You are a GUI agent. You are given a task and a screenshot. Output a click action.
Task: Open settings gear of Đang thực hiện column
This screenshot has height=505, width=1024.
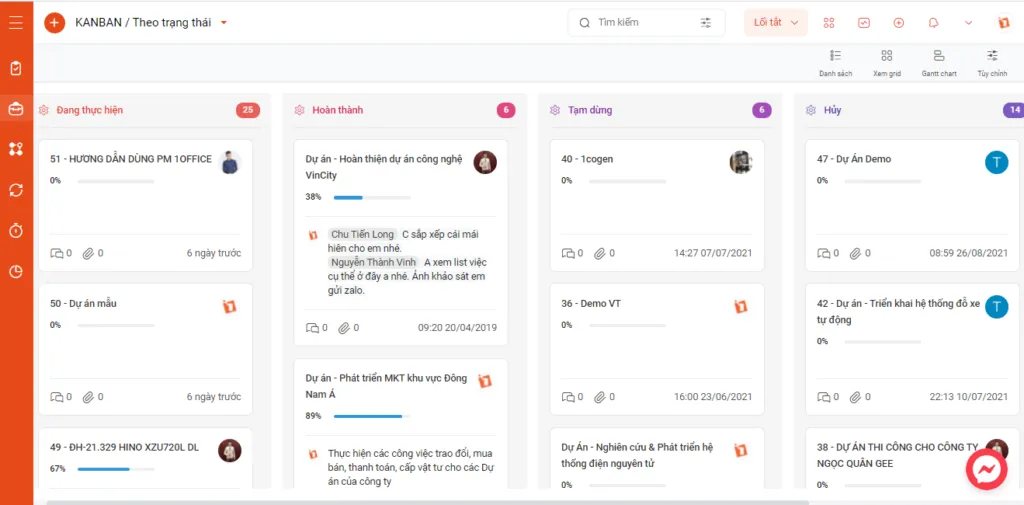click(x=44, y=110)
